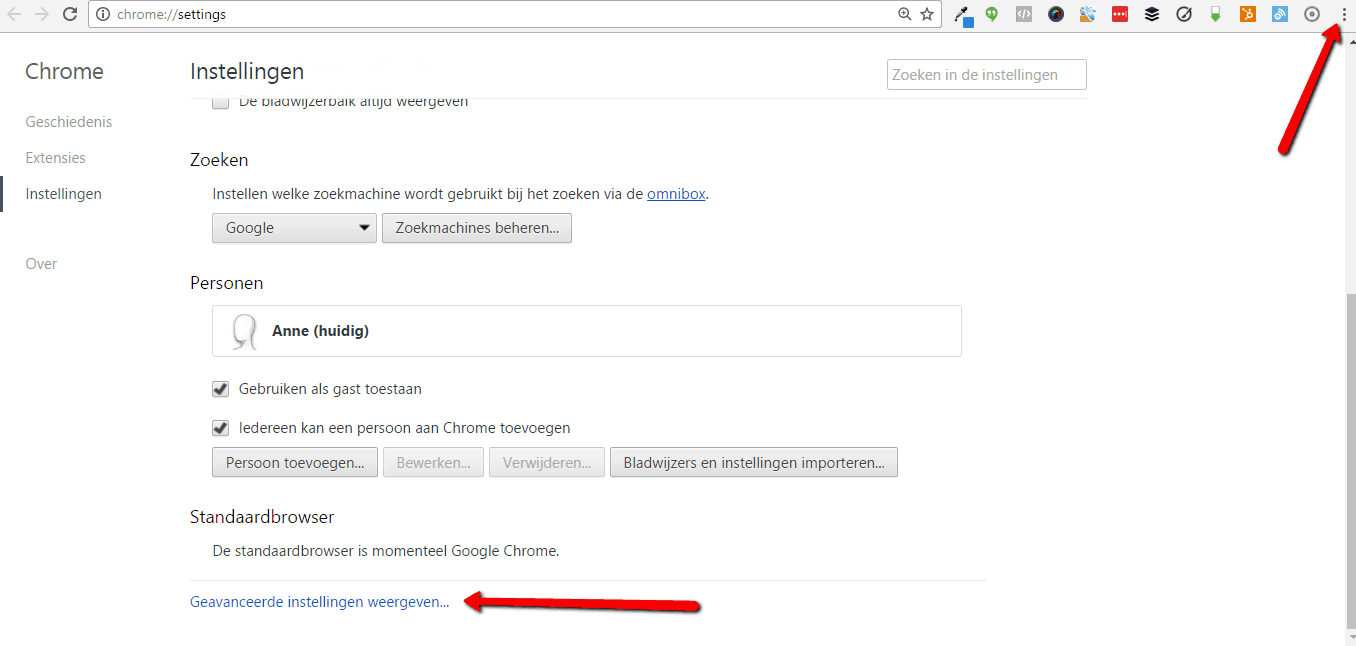The image size is (1356, 646).
Task: Open the blue bird-on-orange extension icon
Action: click(x=1088, y=14)
